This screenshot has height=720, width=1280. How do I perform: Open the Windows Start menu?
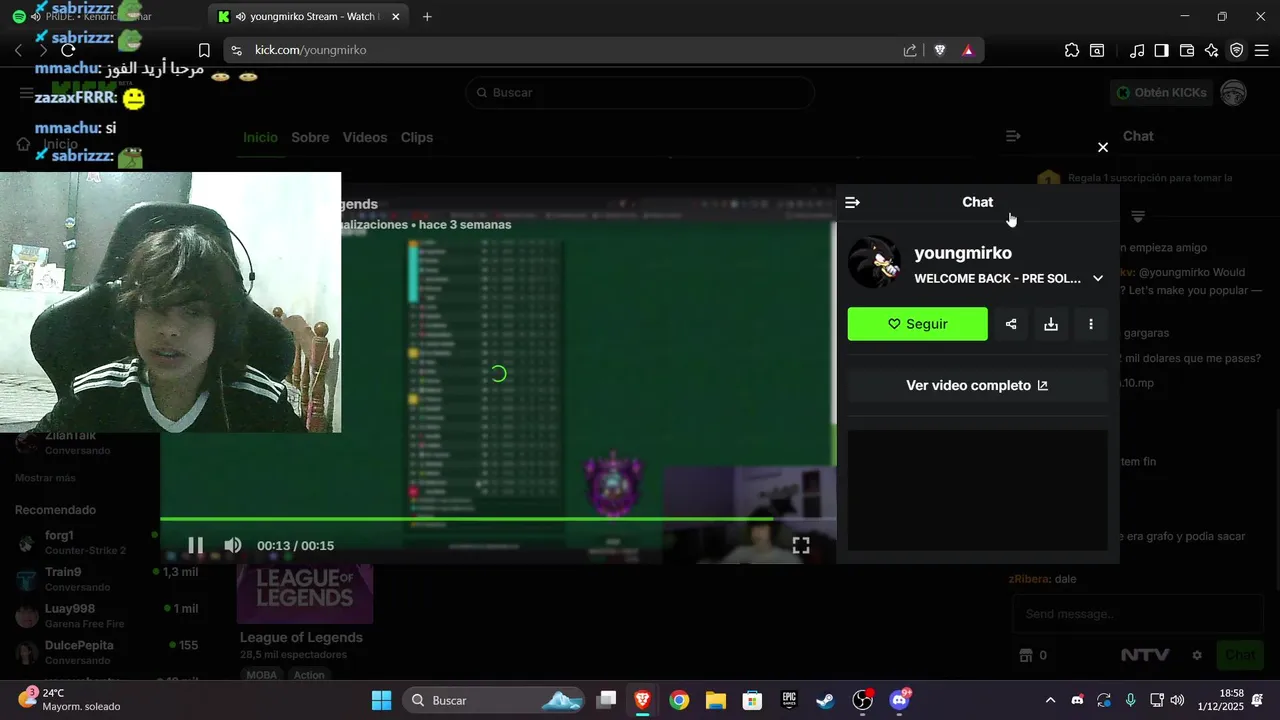pyautogui.click(x=382, y=700)
